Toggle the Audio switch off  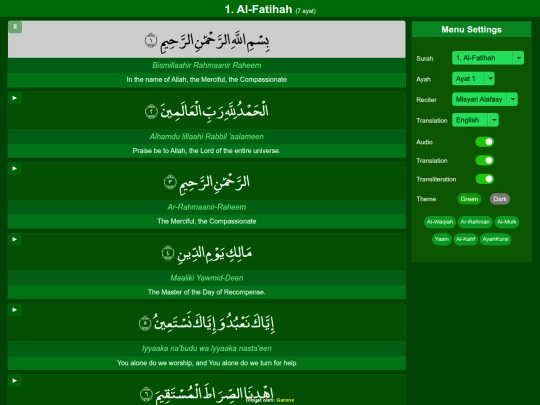click(x=485, y=142)
